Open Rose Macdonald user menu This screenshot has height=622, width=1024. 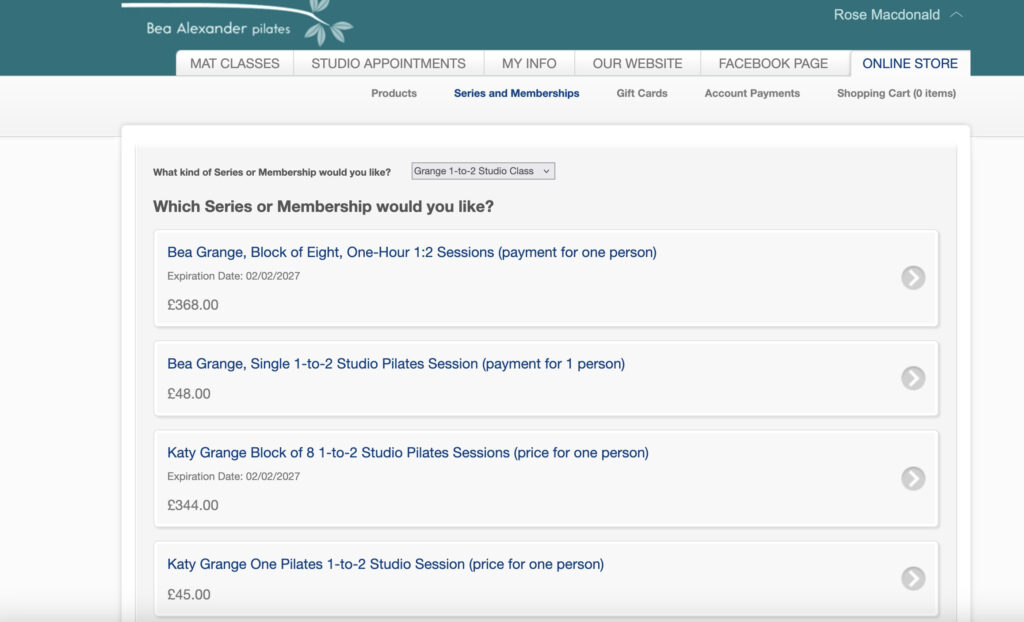[886, 14]
